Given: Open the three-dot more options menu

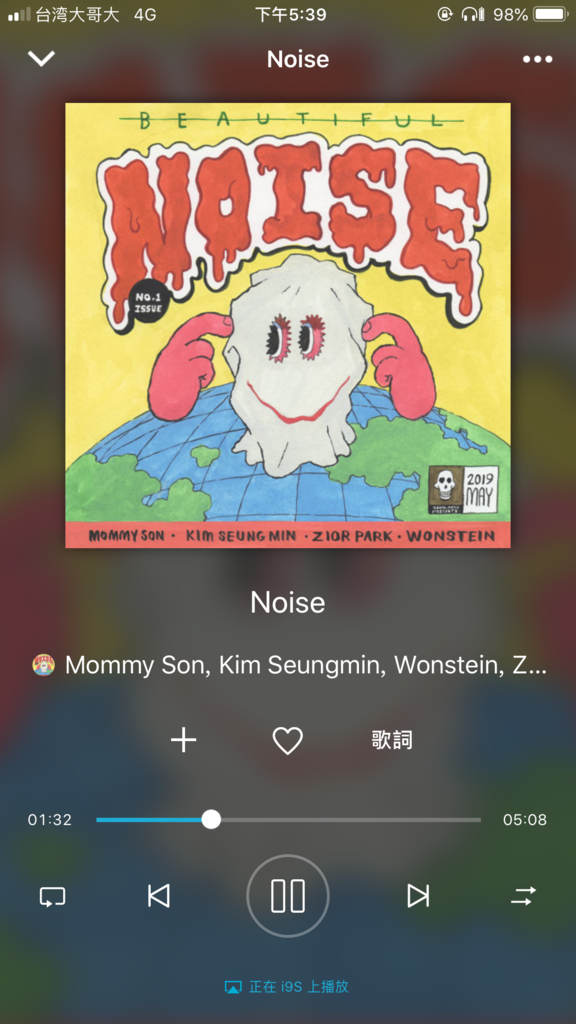Looking at the screenshot, I should click(x=537, y=59).
